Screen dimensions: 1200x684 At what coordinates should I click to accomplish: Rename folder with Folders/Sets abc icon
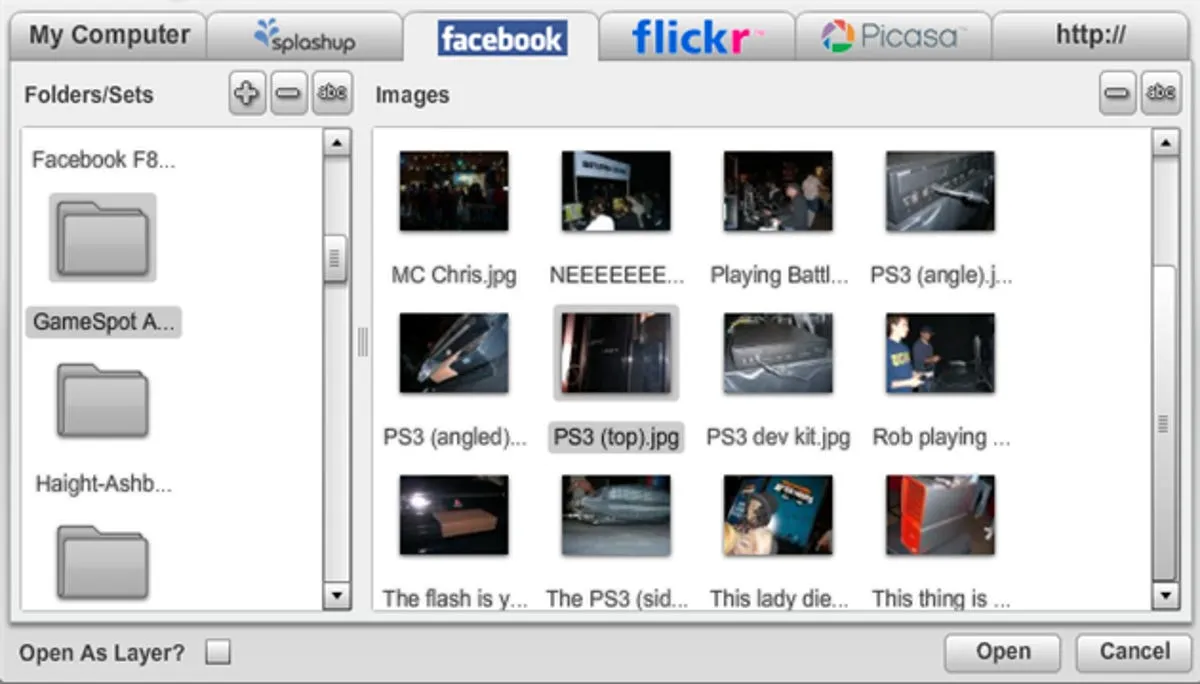coord(331,94)
